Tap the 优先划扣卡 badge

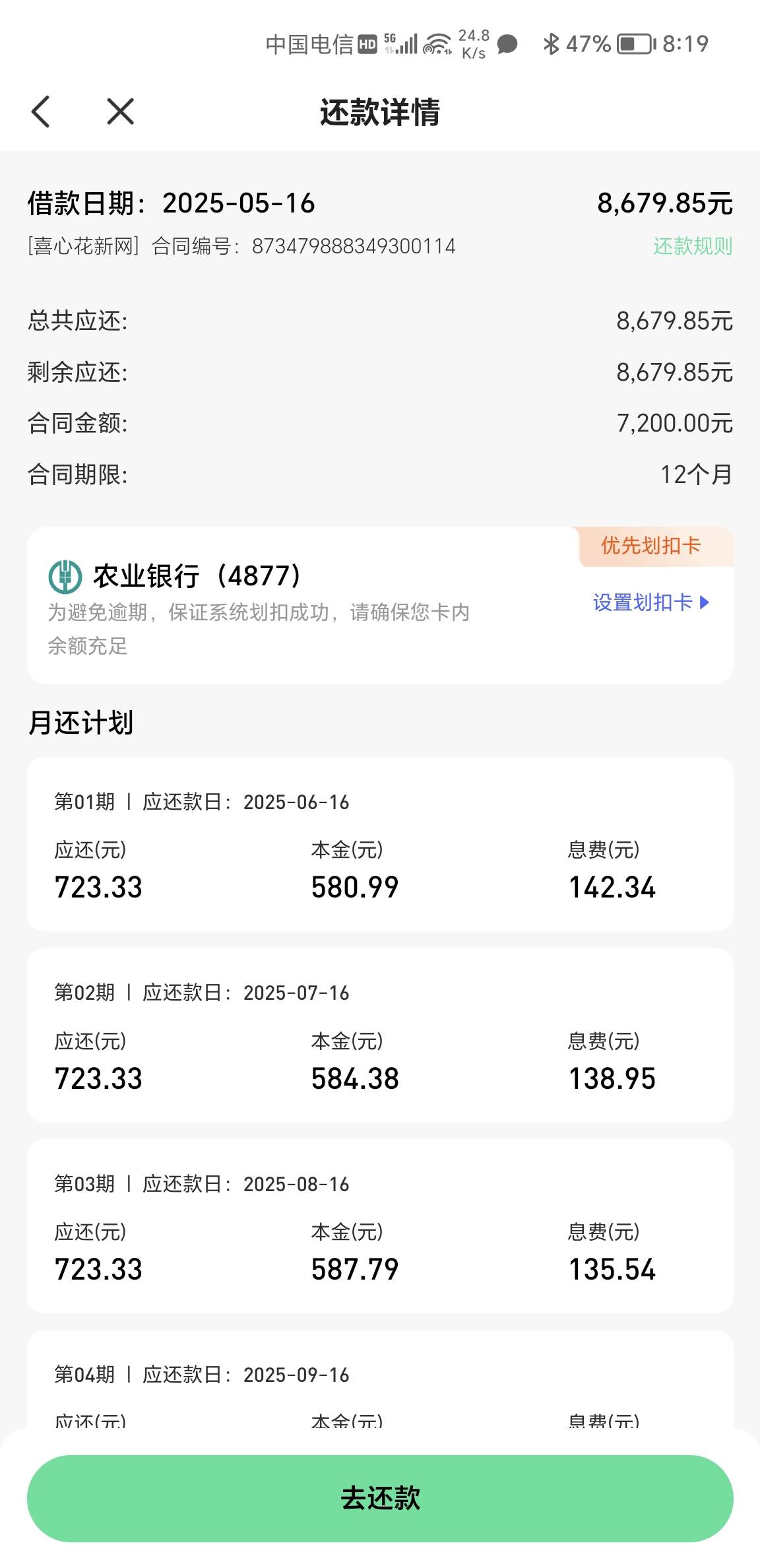tap(650, 546)
